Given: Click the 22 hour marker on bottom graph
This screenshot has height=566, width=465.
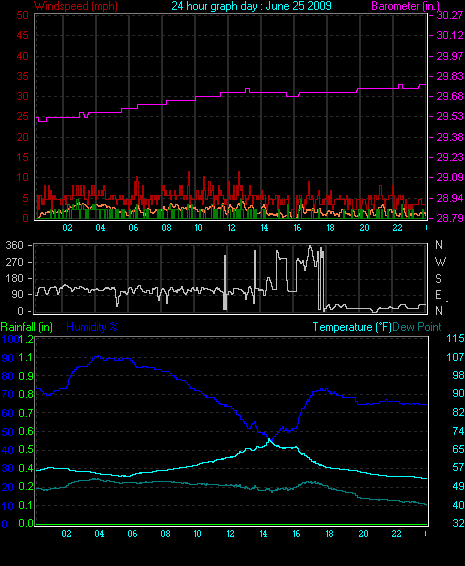Looking at the screenshot, I should (x=396, y=534).
